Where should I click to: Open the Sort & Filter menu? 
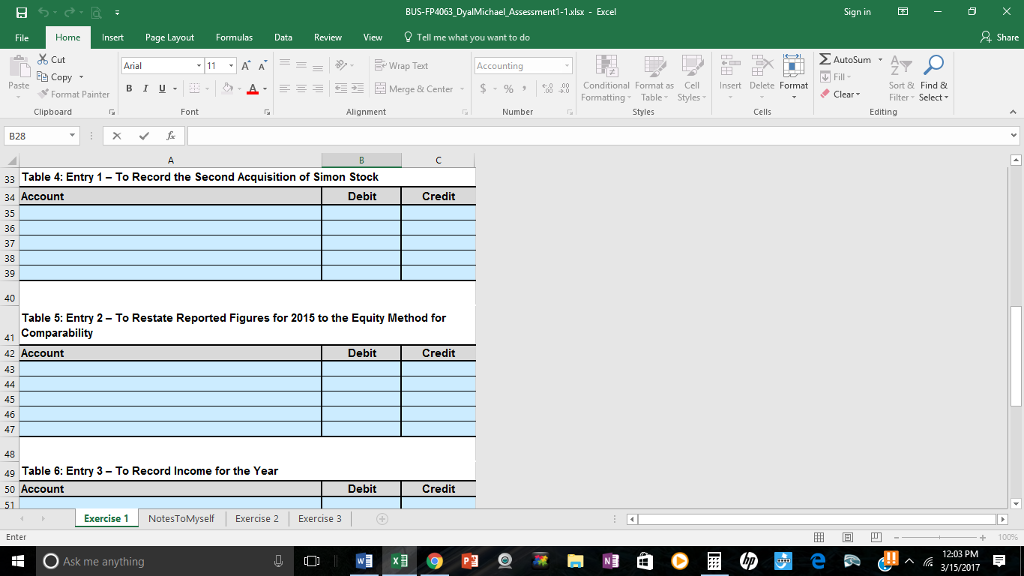point(901,80)
